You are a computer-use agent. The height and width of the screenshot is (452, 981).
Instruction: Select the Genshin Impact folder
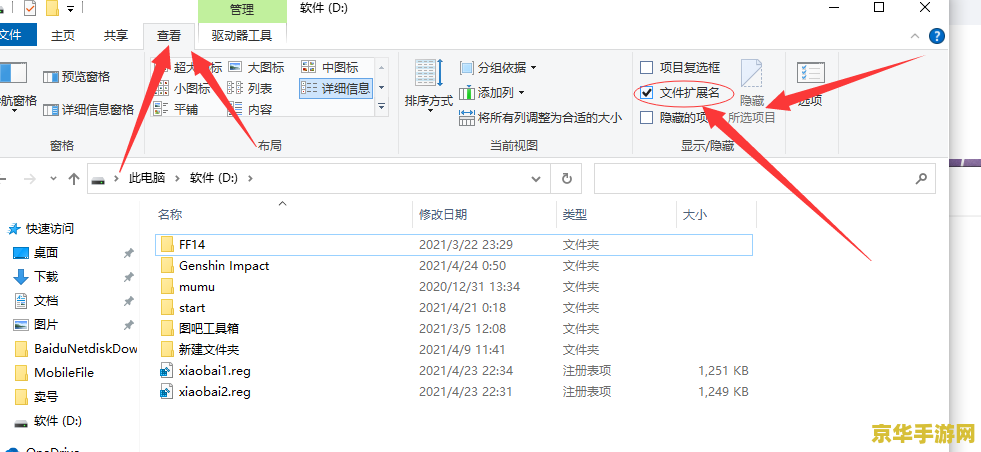click(454, 265)
